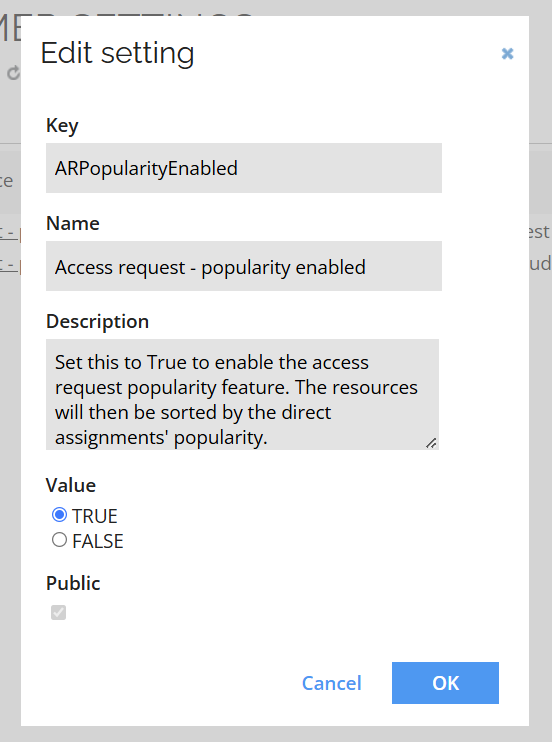Viewport: 552px width, 742px height.
Task: Toggle the Public checkbox
Action: tap(58, 612)
